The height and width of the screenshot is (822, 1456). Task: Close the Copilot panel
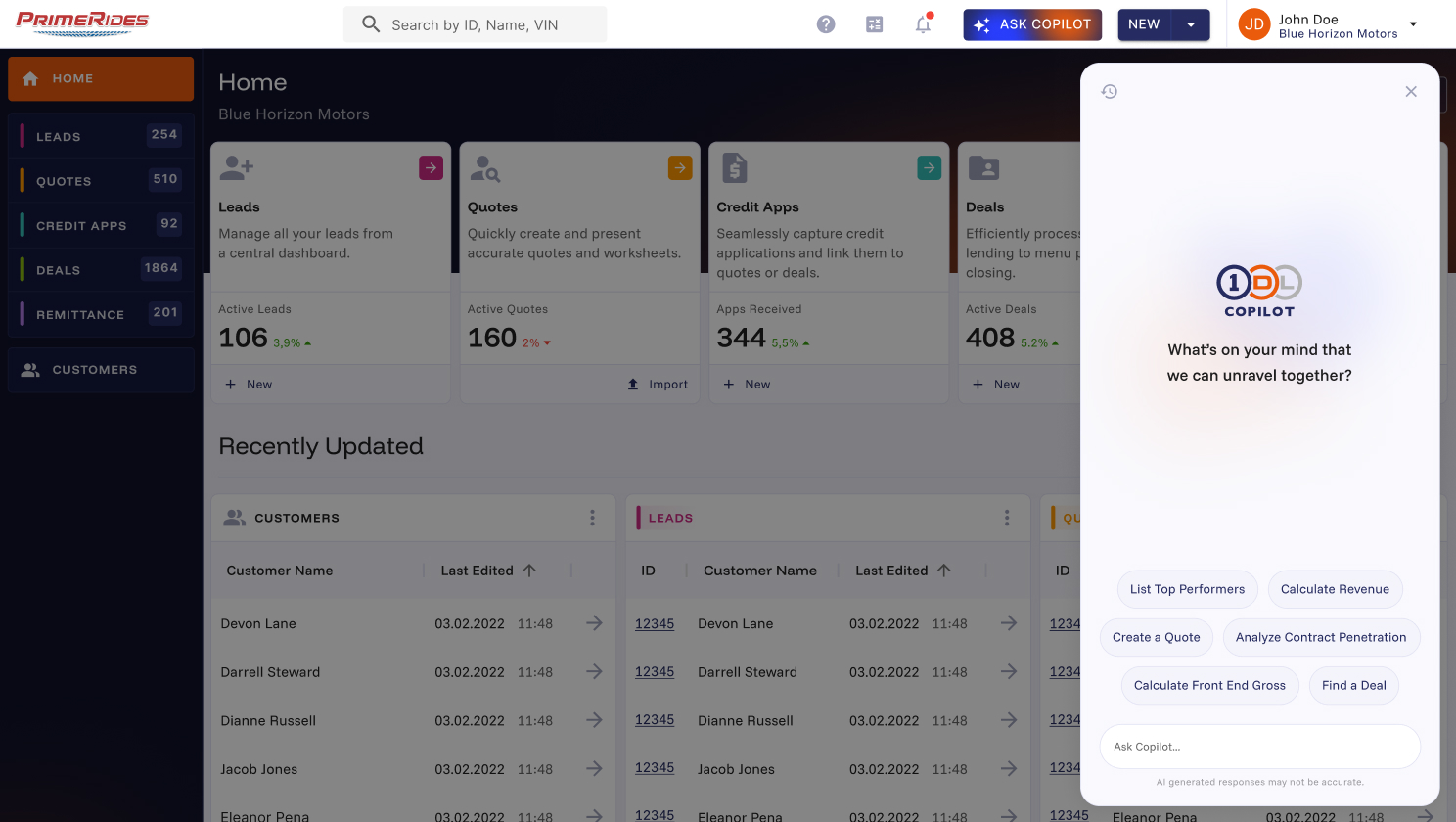(1411, 91)
